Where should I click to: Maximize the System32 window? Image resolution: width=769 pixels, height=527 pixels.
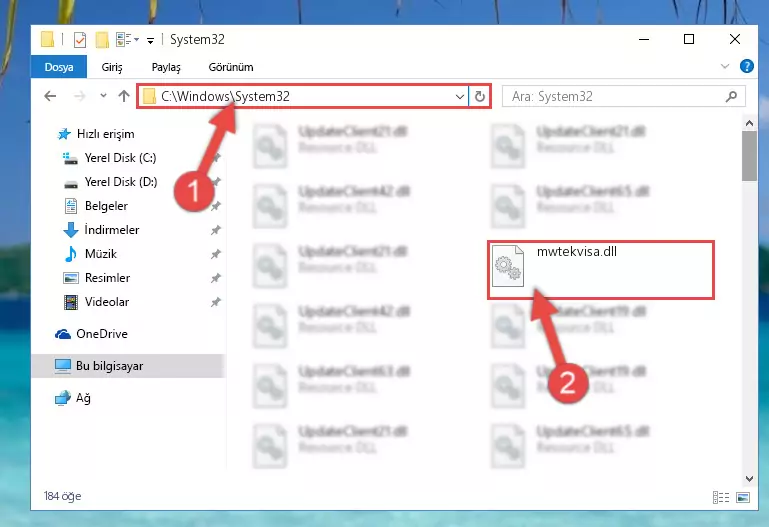(689, 39)
